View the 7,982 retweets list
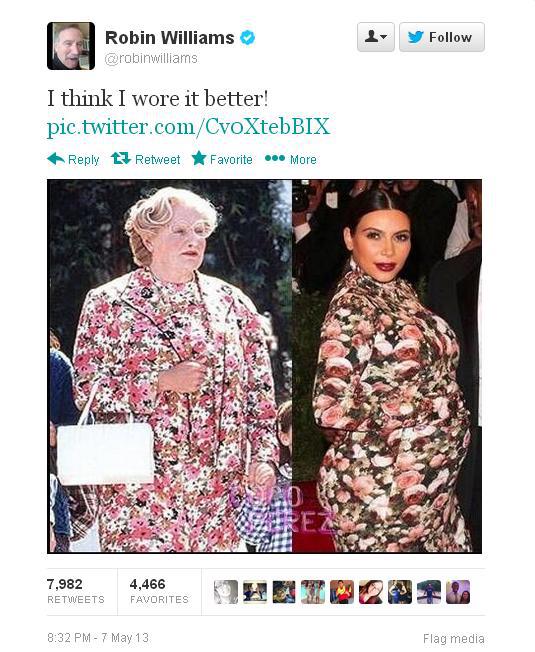The width and height of the screenshot is (535, 652). 76,591
